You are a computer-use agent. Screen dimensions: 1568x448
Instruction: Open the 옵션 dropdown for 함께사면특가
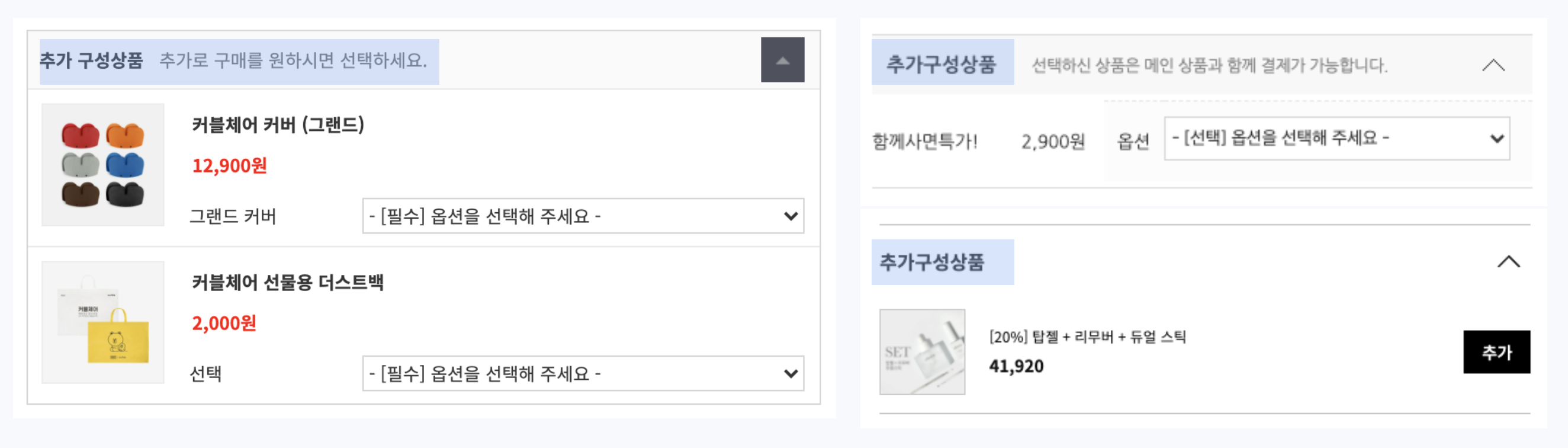pyautogui.click(x=1336, y=138)
